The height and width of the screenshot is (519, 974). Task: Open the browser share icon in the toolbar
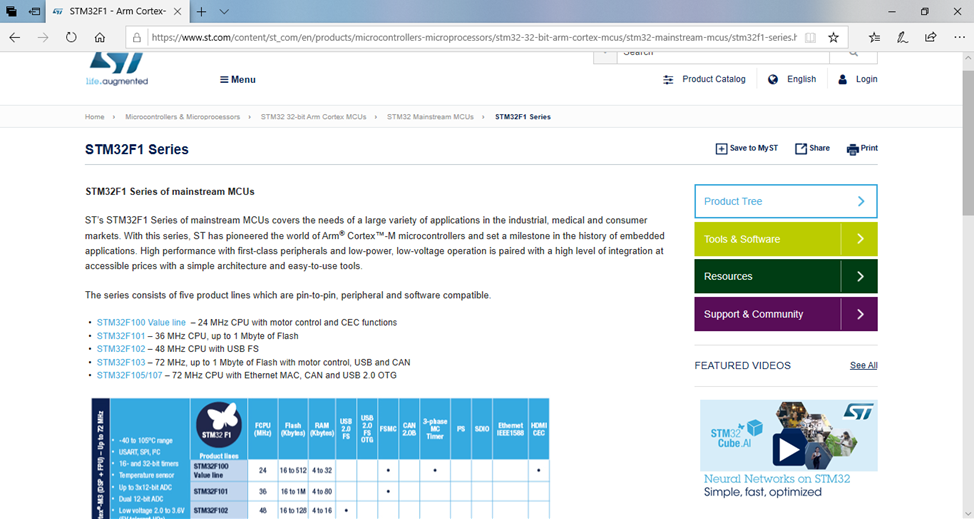[931, 37]
